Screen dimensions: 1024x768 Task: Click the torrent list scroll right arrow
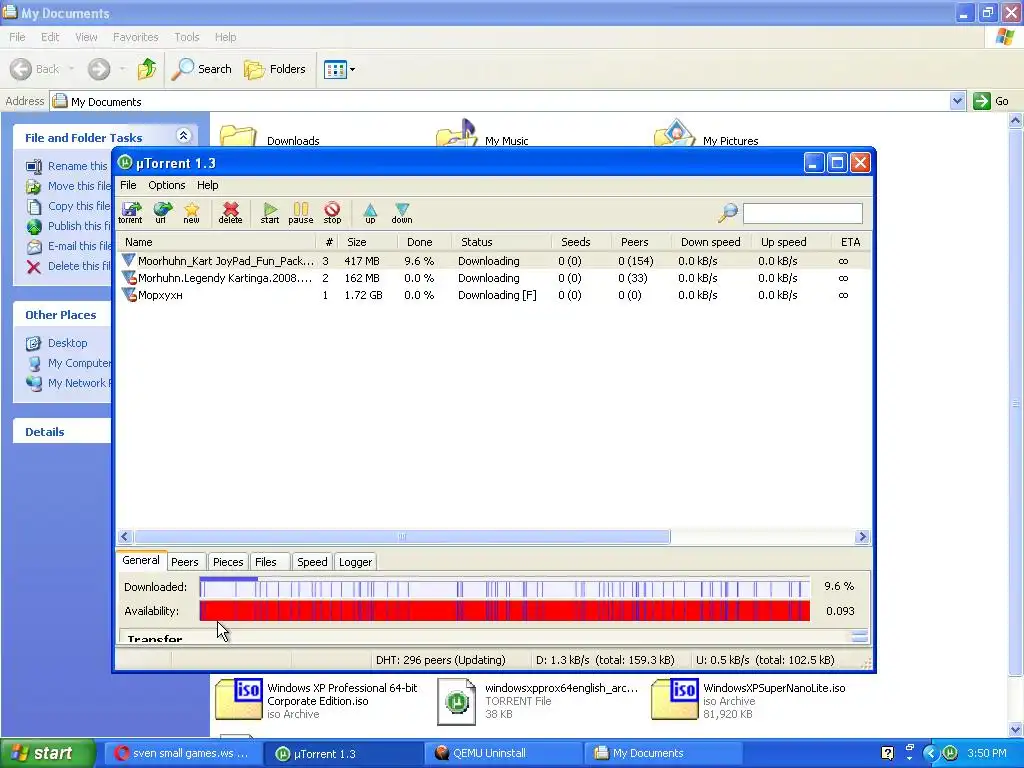(862, 537)
